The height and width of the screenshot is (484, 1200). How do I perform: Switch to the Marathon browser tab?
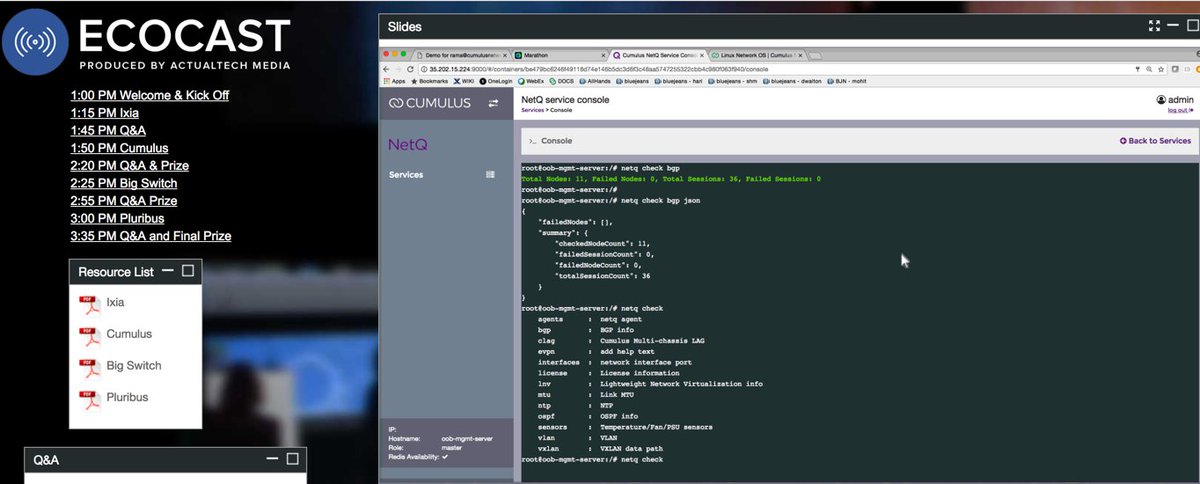[558, 54]
